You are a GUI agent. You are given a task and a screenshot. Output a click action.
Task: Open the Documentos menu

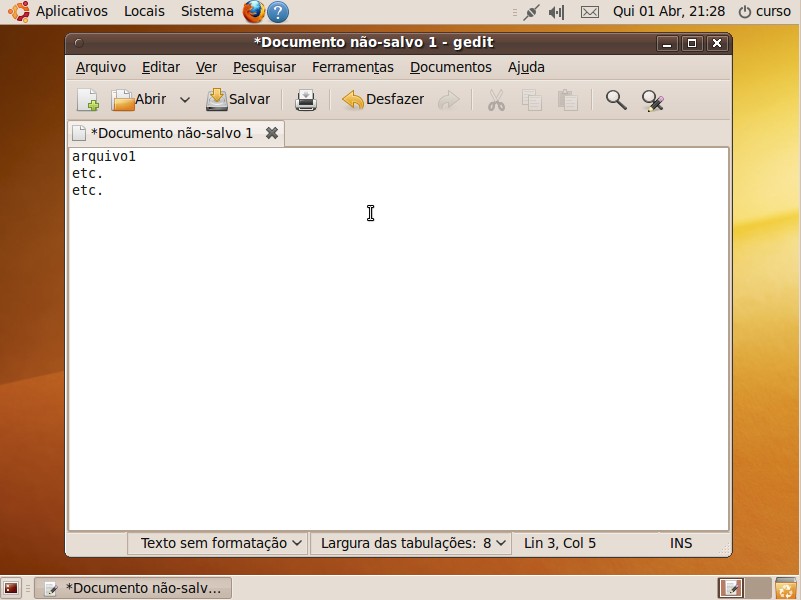[x=451, y=67]
